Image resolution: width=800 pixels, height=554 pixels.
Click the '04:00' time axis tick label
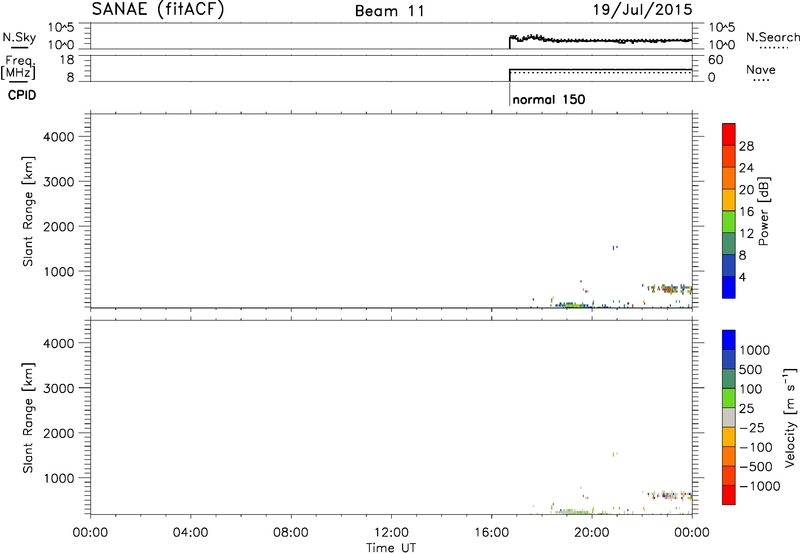point(191,533)
